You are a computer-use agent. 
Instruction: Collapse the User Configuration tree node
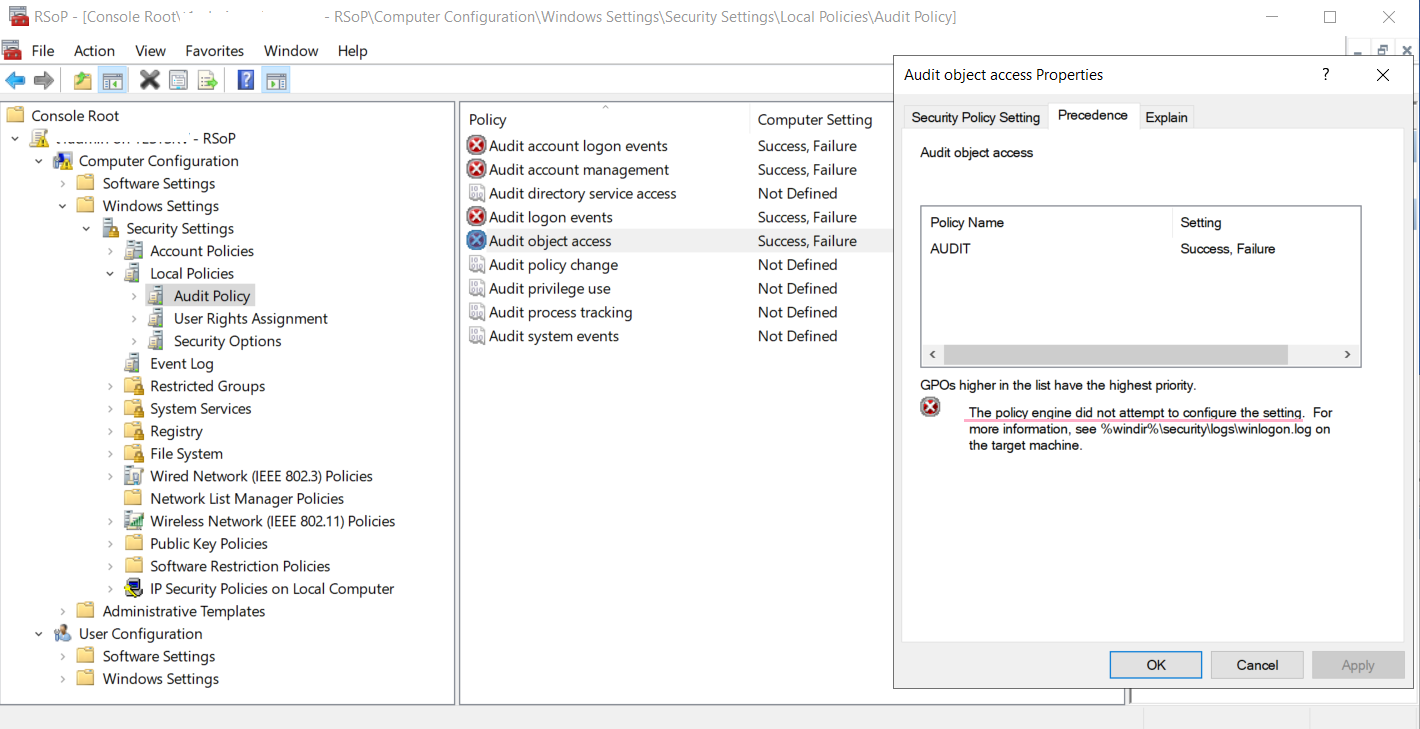coord(39,634)
